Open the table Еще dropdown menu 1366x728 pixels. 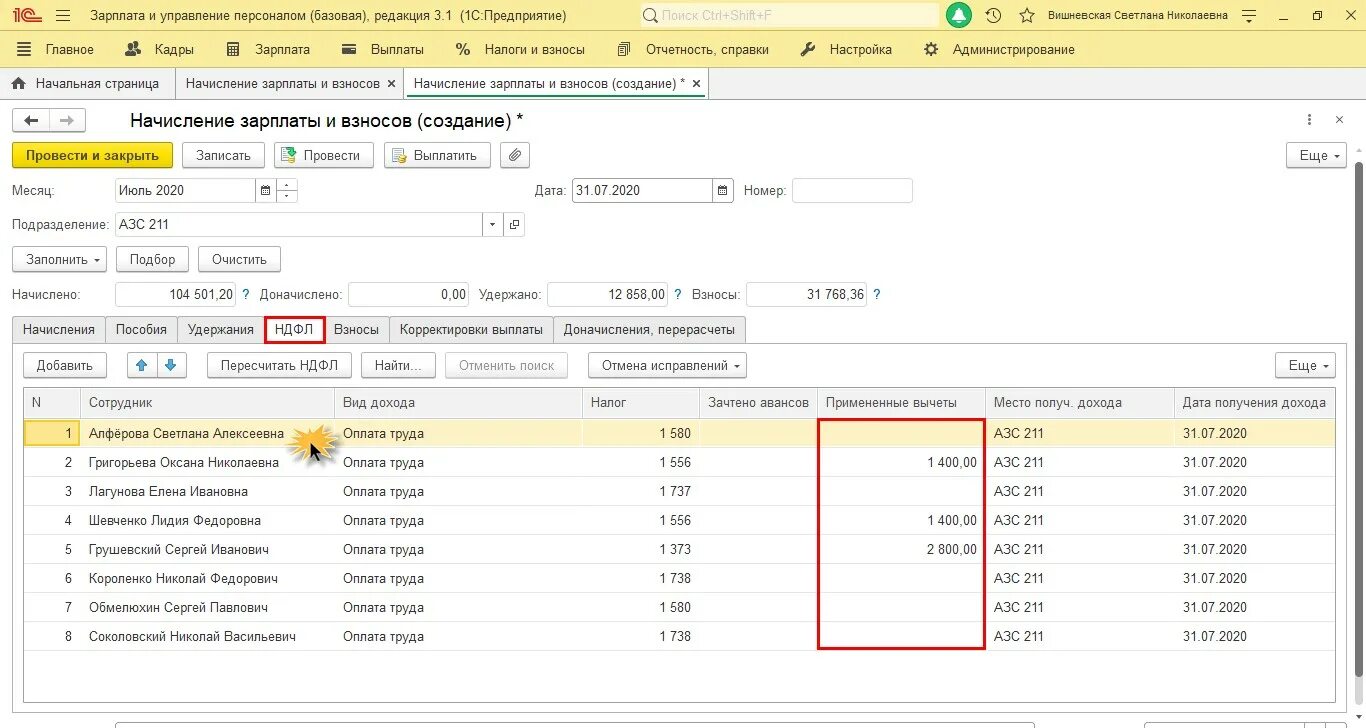(x=1305, y=365)
